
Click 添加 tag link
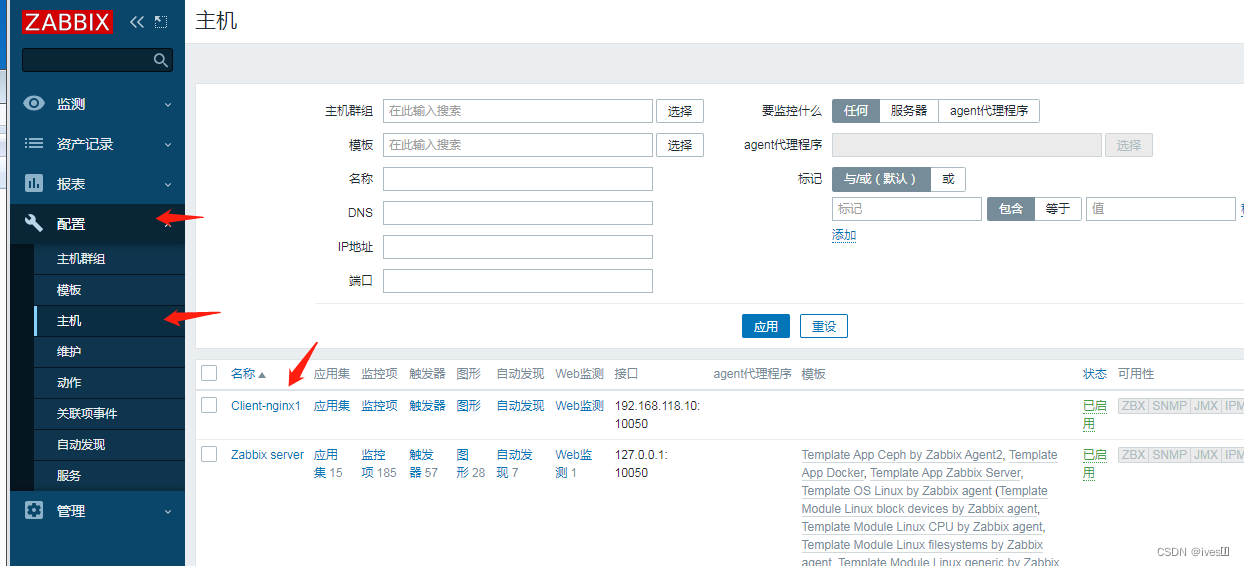coord(844,235)
